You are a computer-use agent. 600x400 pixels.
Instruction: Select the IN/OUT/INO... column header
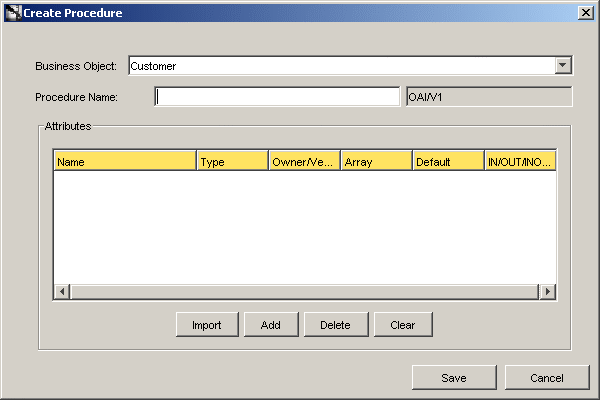pyautogui.click(x=520, y=161)
